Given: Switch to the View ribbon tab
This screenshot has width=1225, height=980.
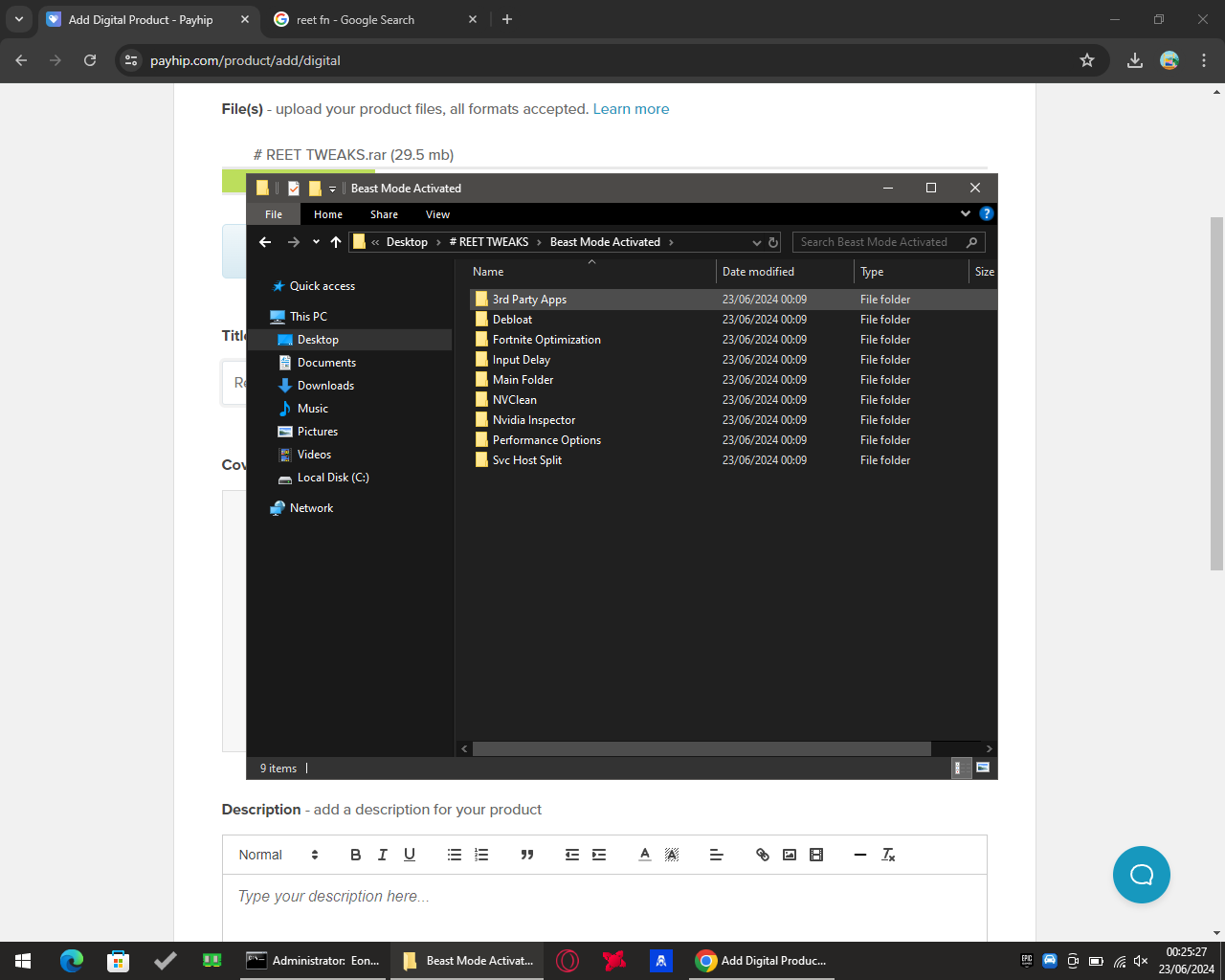Looking at the screenshot, I should pyautogui.click(x=437, y=214).
